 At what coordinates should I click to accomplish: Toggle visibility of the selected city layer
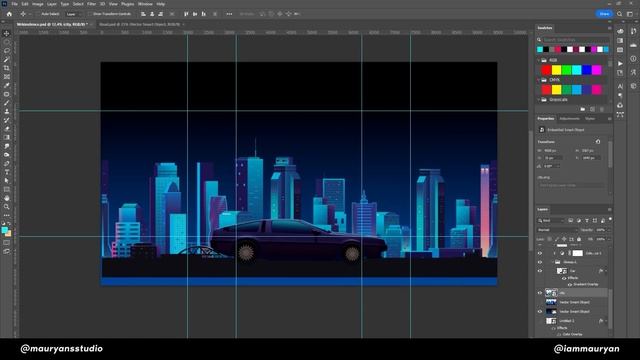pyautogui.click(x=540, y=293)
